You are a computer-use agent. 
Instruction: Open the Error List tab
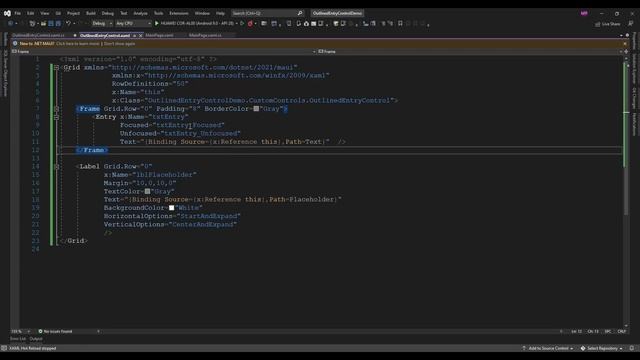click(18, 339)
